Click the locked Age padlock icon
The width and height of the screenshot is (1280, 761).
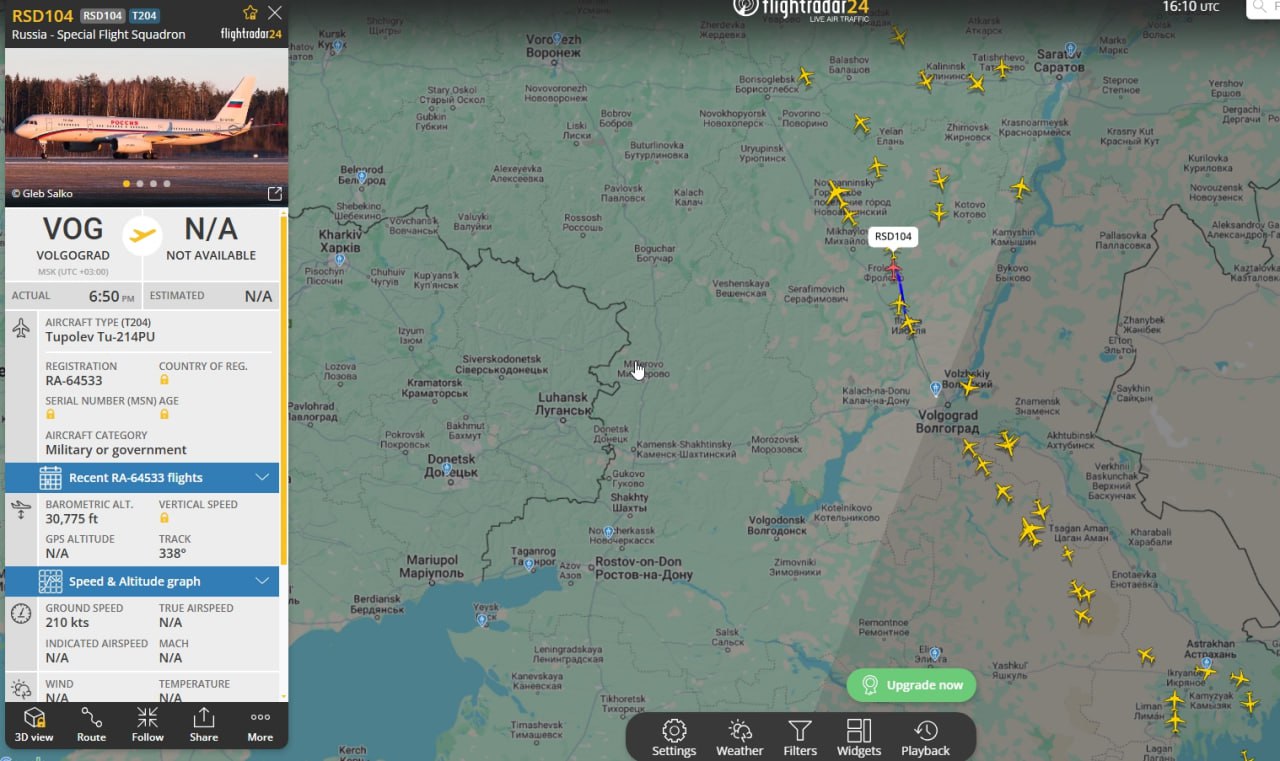[x=164, y=414]
